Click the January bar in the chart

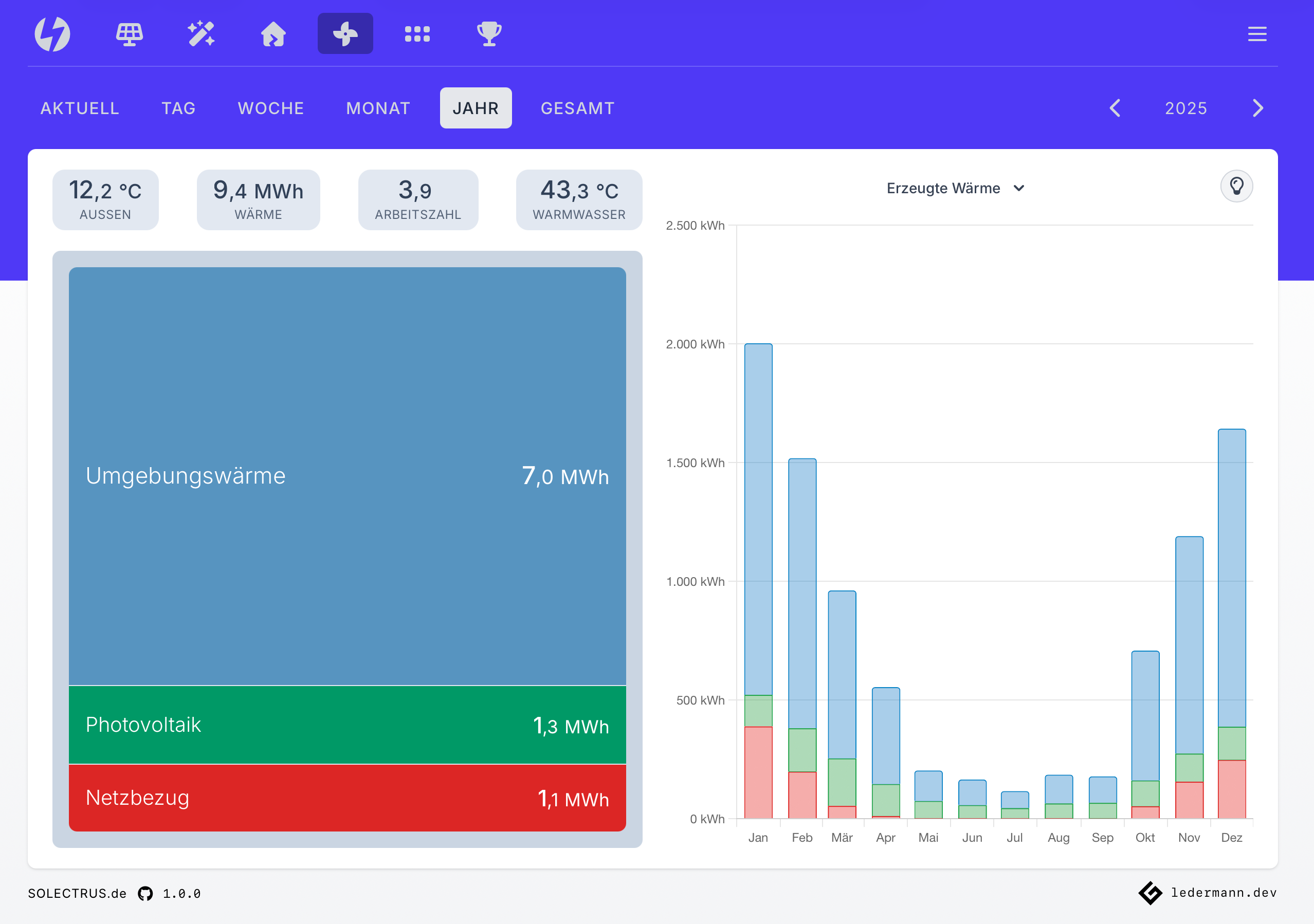pos(758,572)
